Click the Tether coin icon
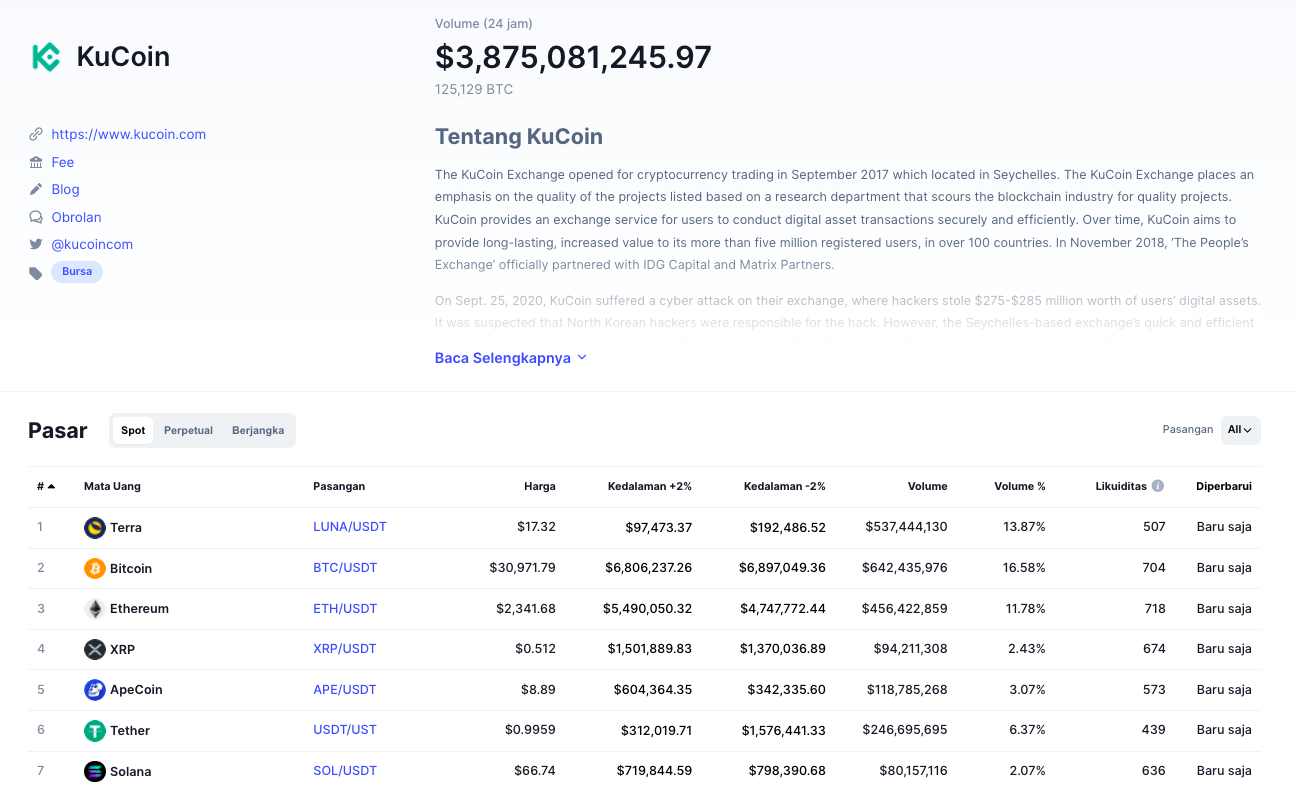This screenshot has height=787, width=1296. click(95, 731)
